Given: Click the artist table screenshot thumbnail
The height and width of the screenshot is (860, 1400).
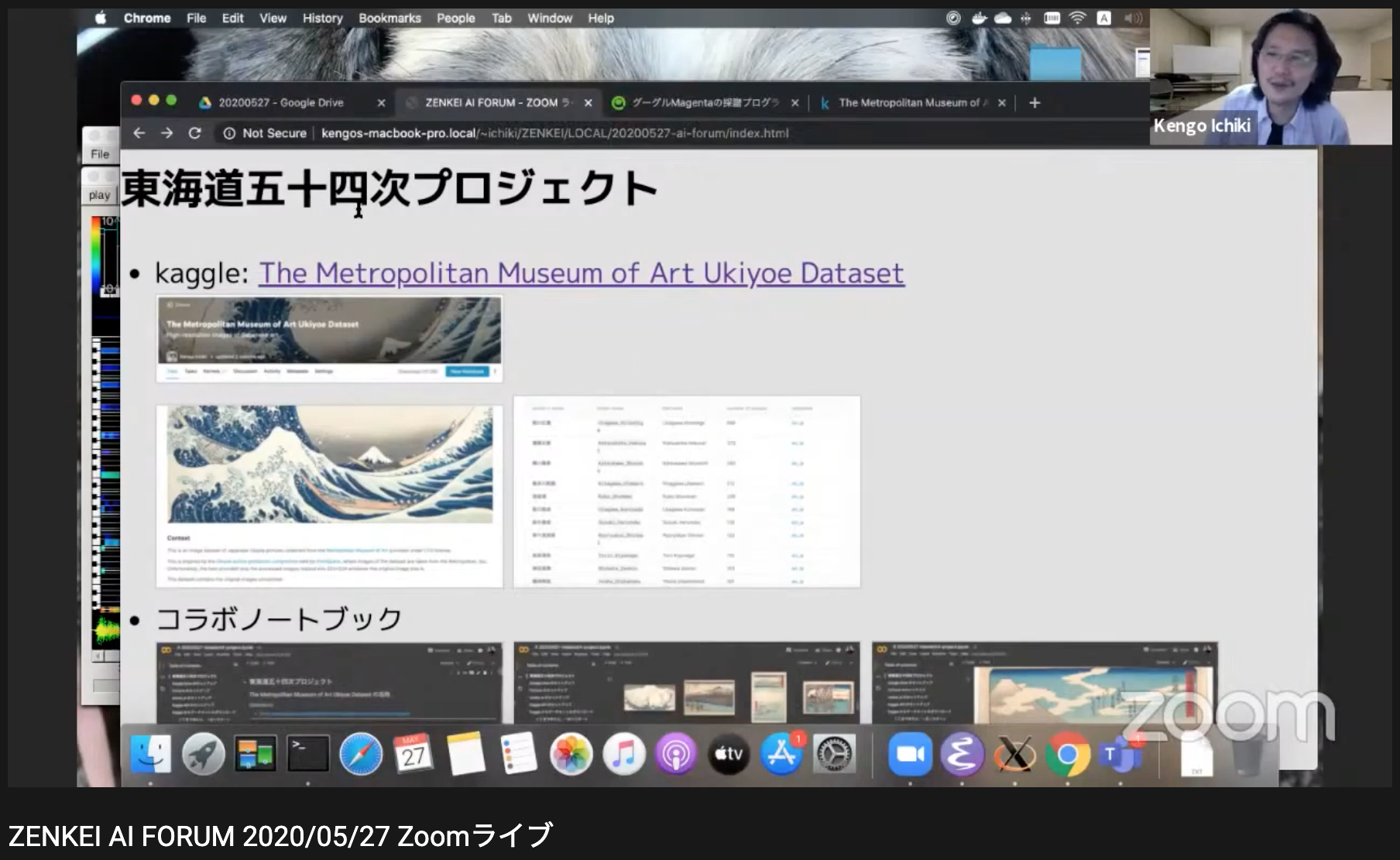Looking at the screenshot, I should 687,492.
